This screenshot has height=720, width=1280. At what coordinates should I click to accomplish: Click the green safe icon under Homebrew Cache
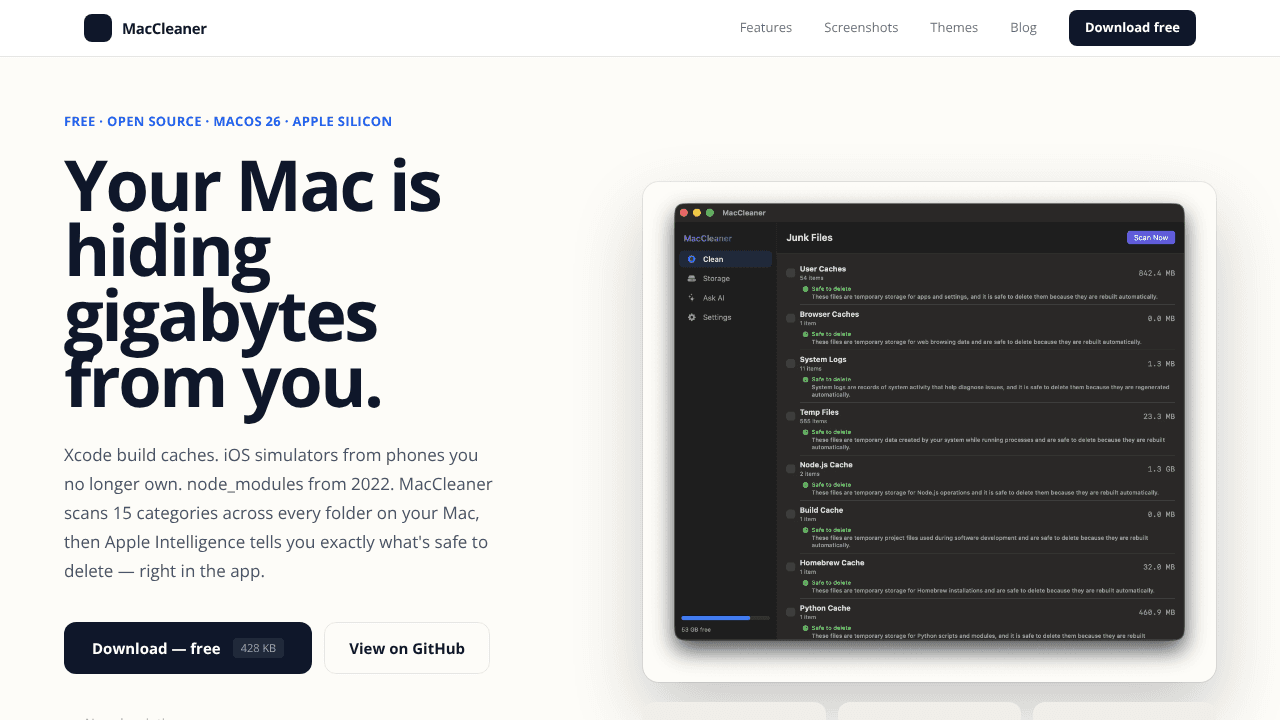805,583
